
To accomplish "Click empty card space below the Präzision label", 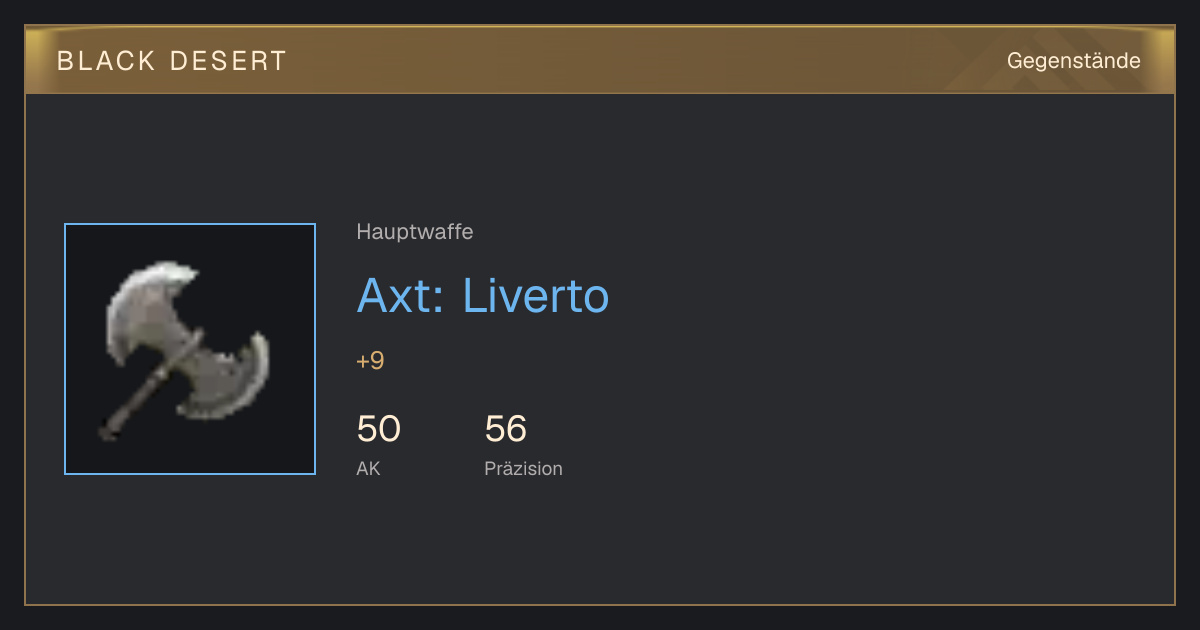I will click(523, 540).
